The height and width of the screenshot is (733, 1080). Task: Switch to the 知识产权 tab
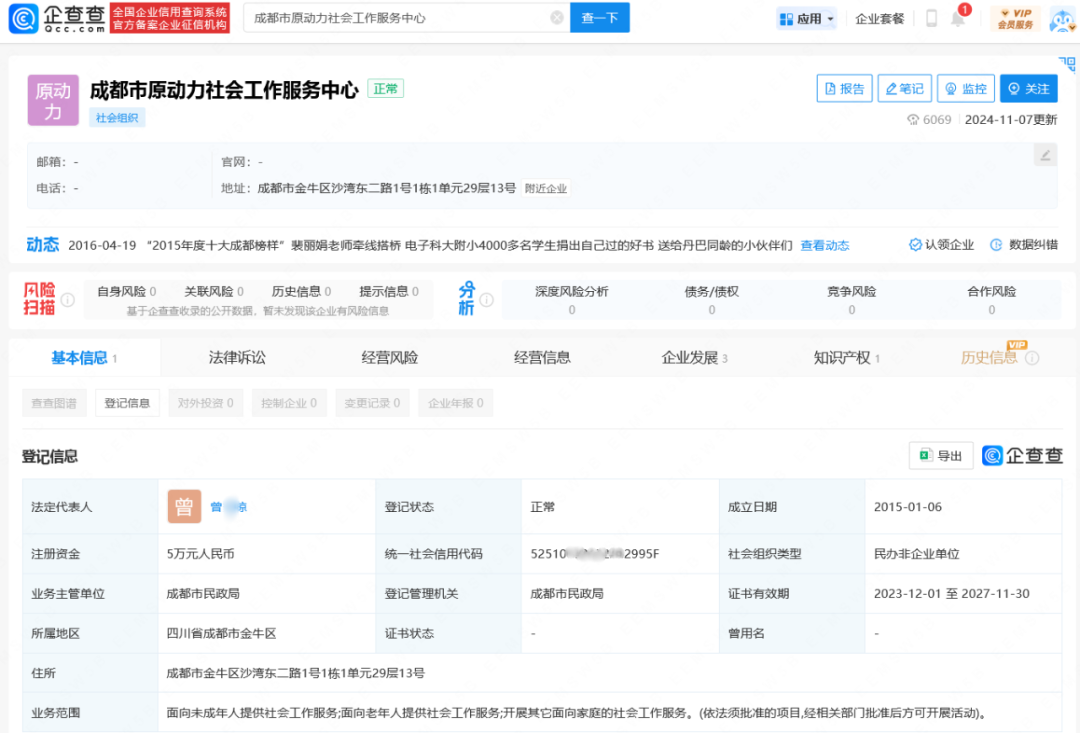point(847,358)
